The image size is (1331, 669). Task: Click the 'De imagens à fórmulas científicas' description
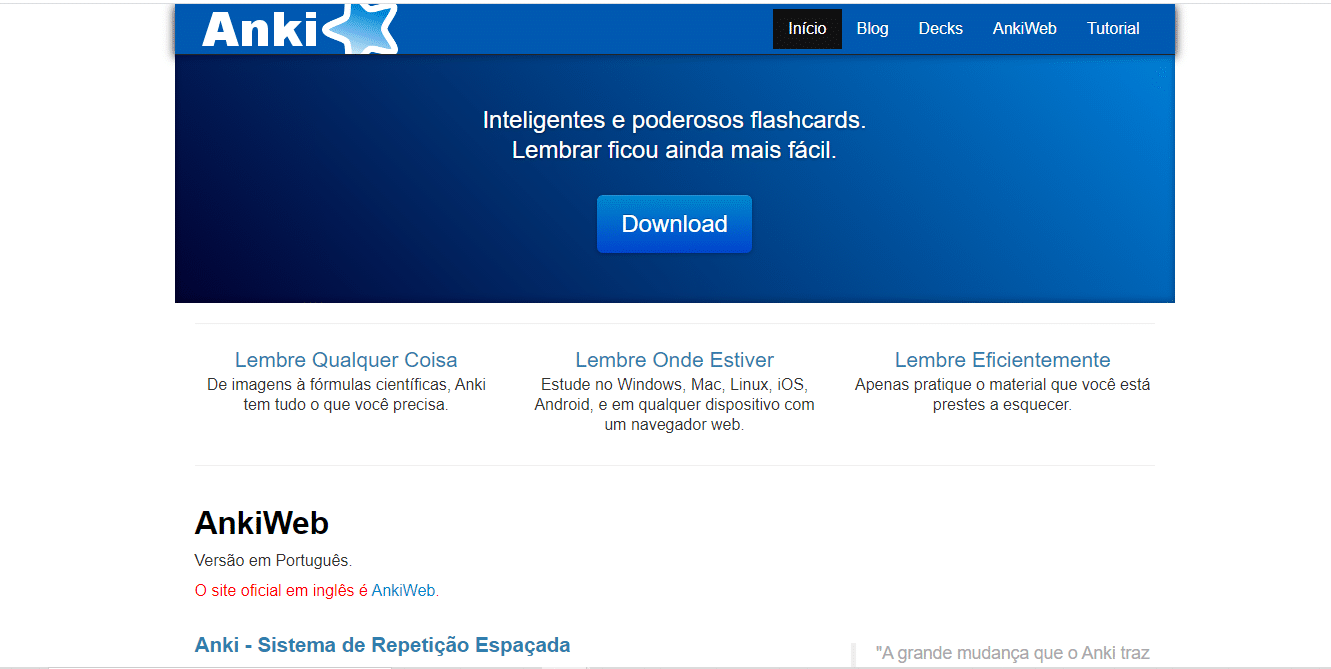pos(346,395)
